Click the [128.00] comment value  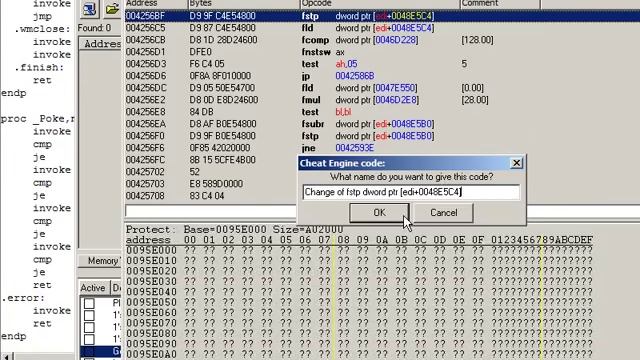click(x=477, y=40)
